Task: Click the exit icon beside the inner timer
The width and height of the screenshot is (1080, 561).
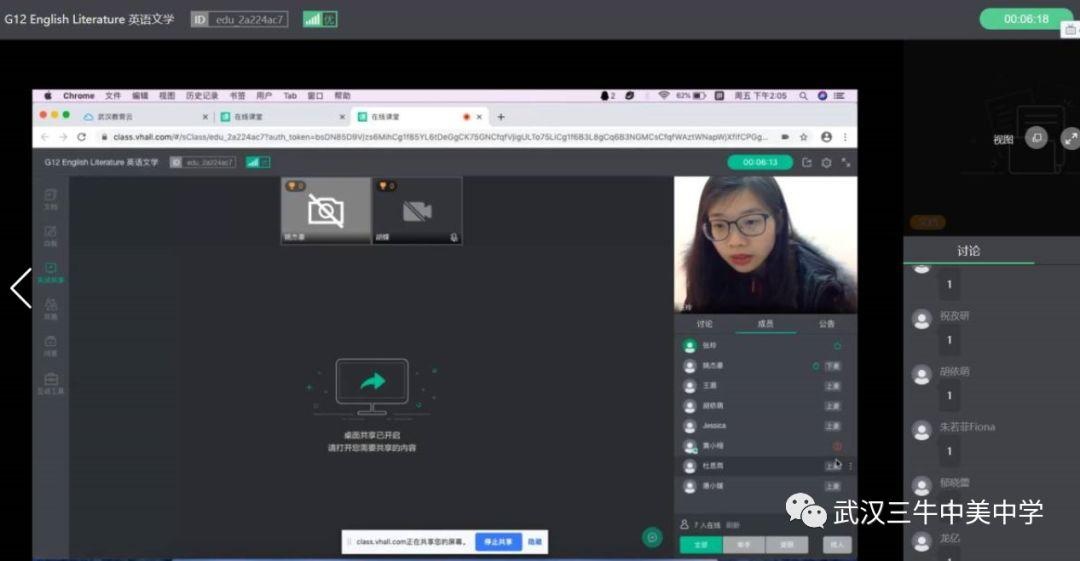Action: pyautogui.click(x=807, y=163)
